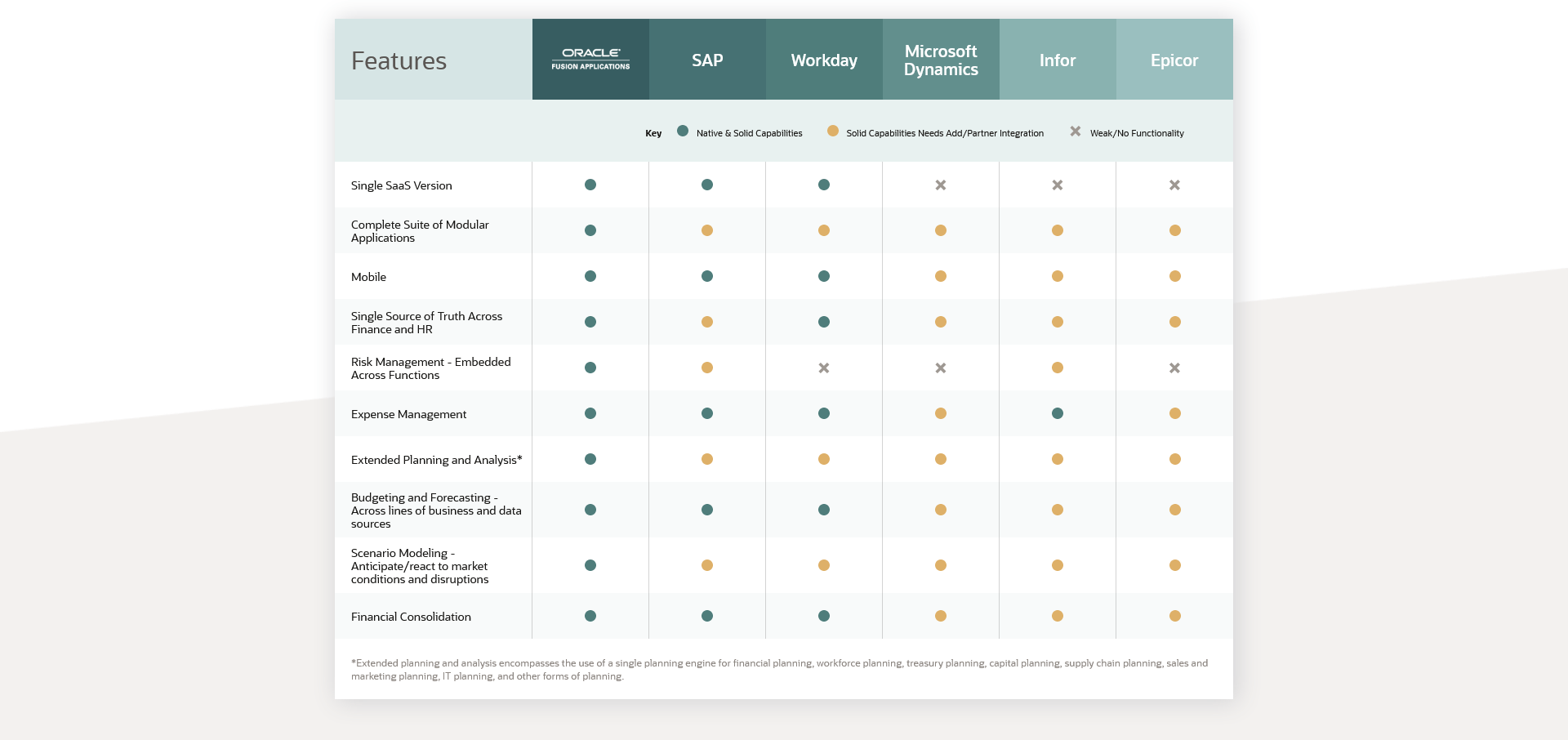The height and width of the screenshot is (740, 1568).
Task: Select the Workday column header
Action: 824,60
